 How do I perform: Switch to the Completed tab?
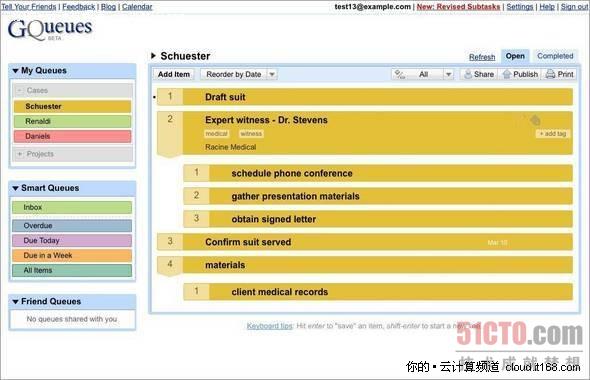click(555, 56)
